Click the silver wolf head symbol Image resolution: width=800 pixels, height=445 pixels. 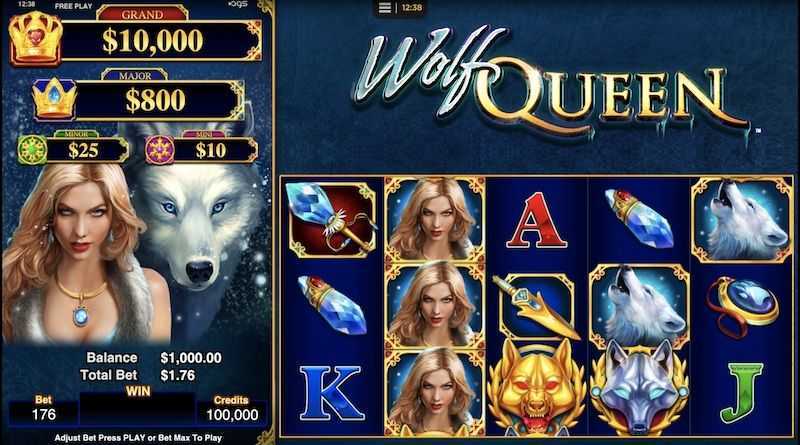click(639, 389)
